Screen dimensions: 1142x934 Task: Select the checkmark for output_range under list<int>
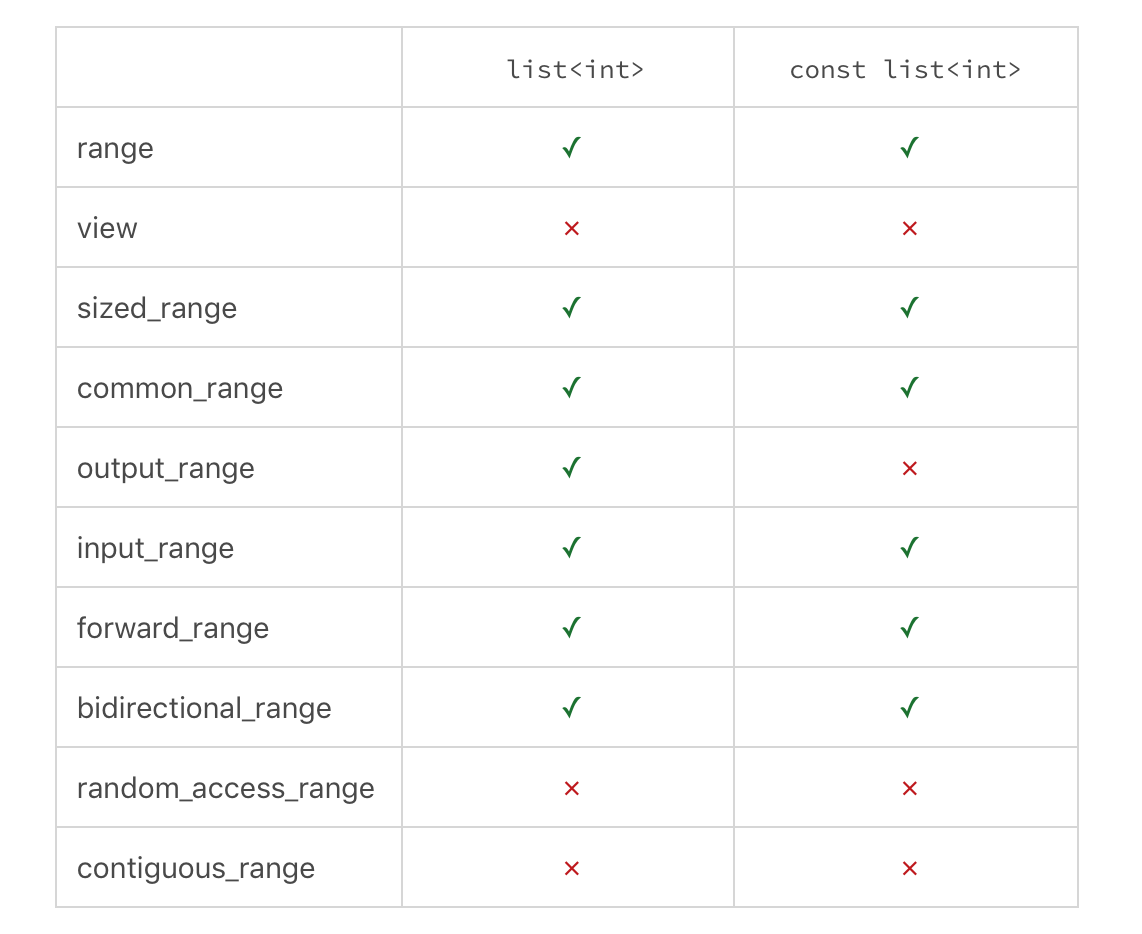pos(572,468)
